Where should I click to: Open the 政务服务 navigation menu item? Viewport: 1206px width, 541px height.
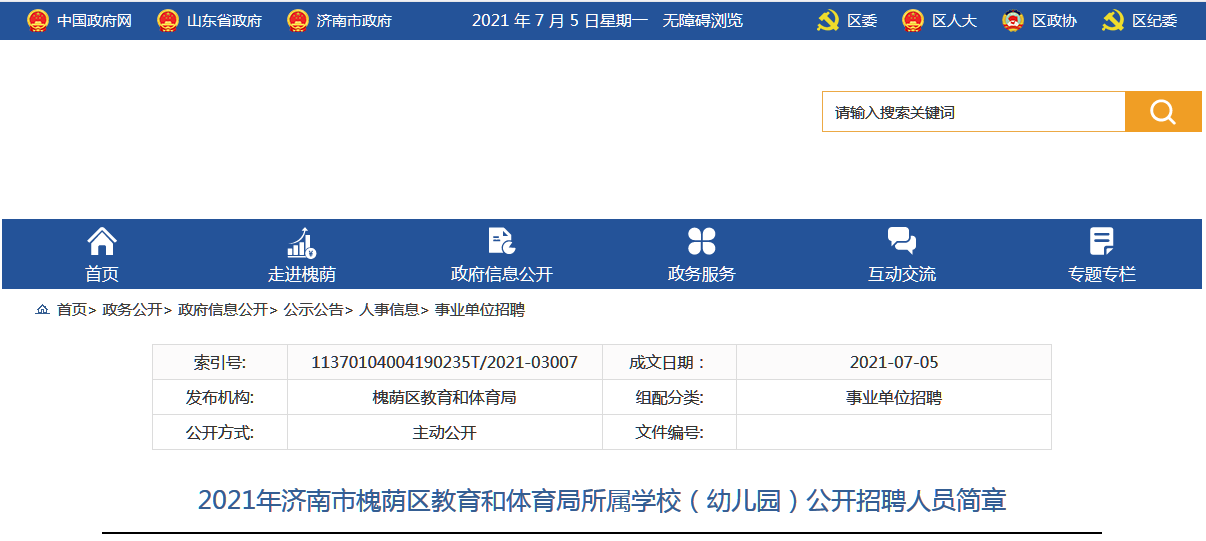point(702,274)
